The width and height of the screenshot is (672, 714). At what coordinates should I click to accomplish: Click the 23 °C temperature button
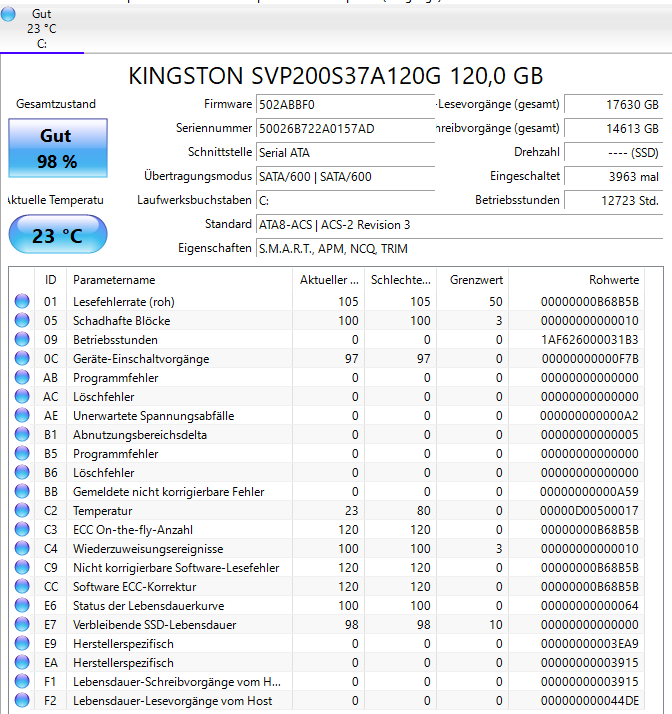click(58, 235)
